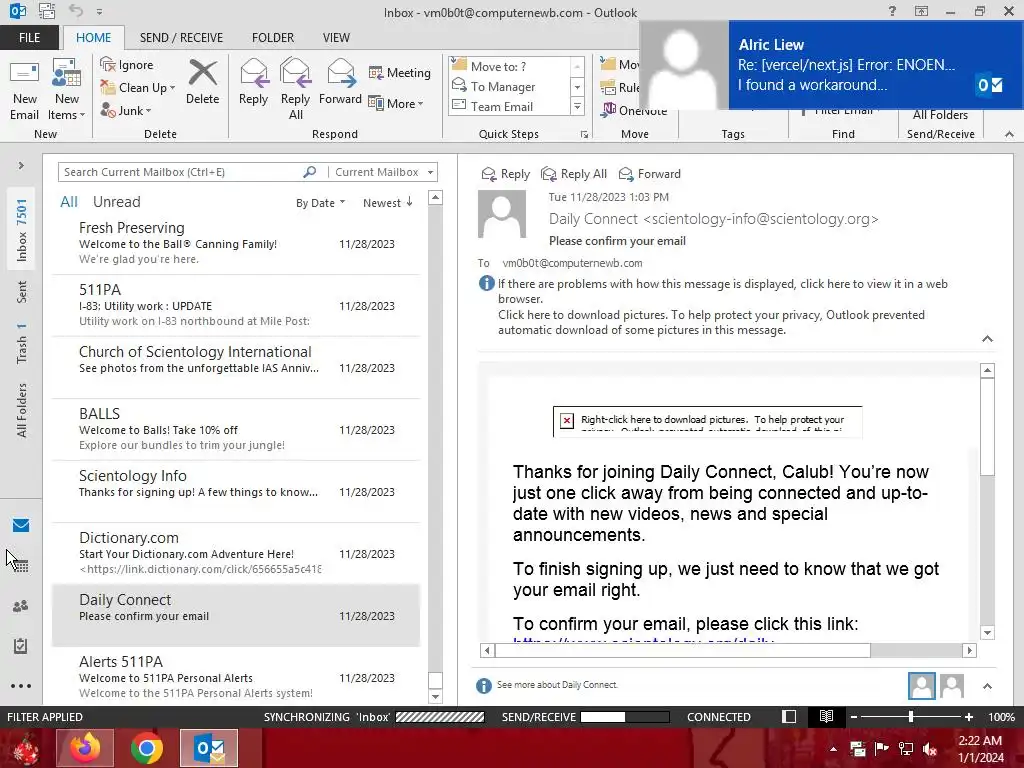Create a New Email
This screenshot has width=1024, height=768.
24,90
